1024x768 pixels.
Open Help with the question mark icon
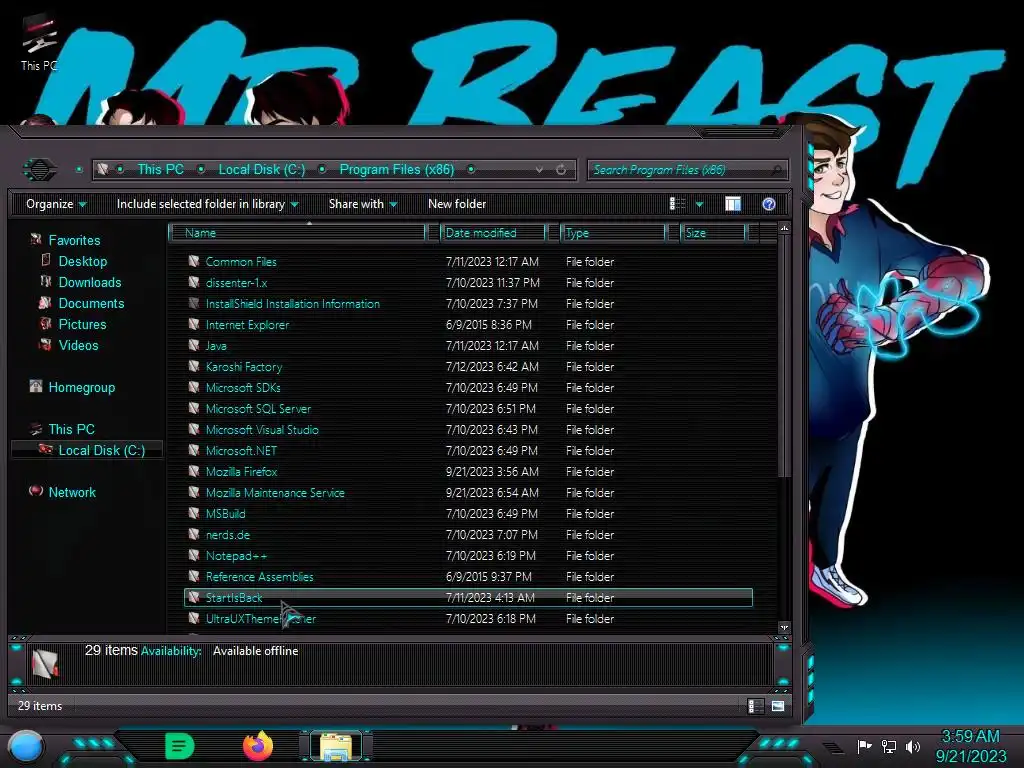click(x=769, y=204)
